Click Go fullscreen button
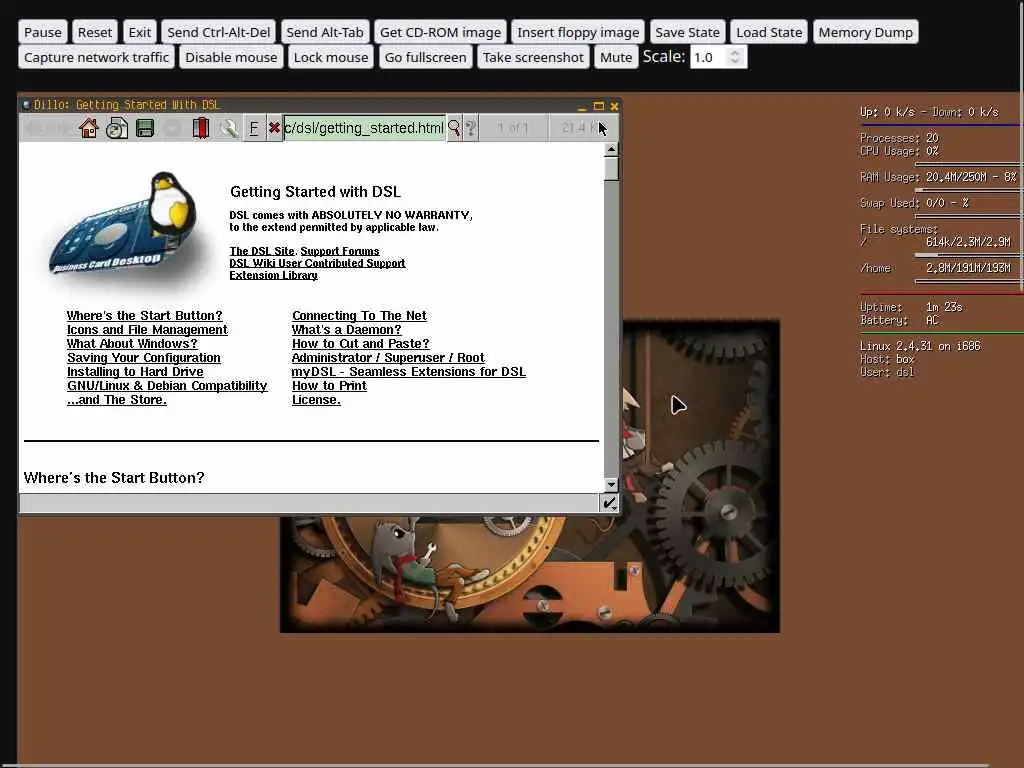Viewport: 1024px width, 768px height. (425, 57)
